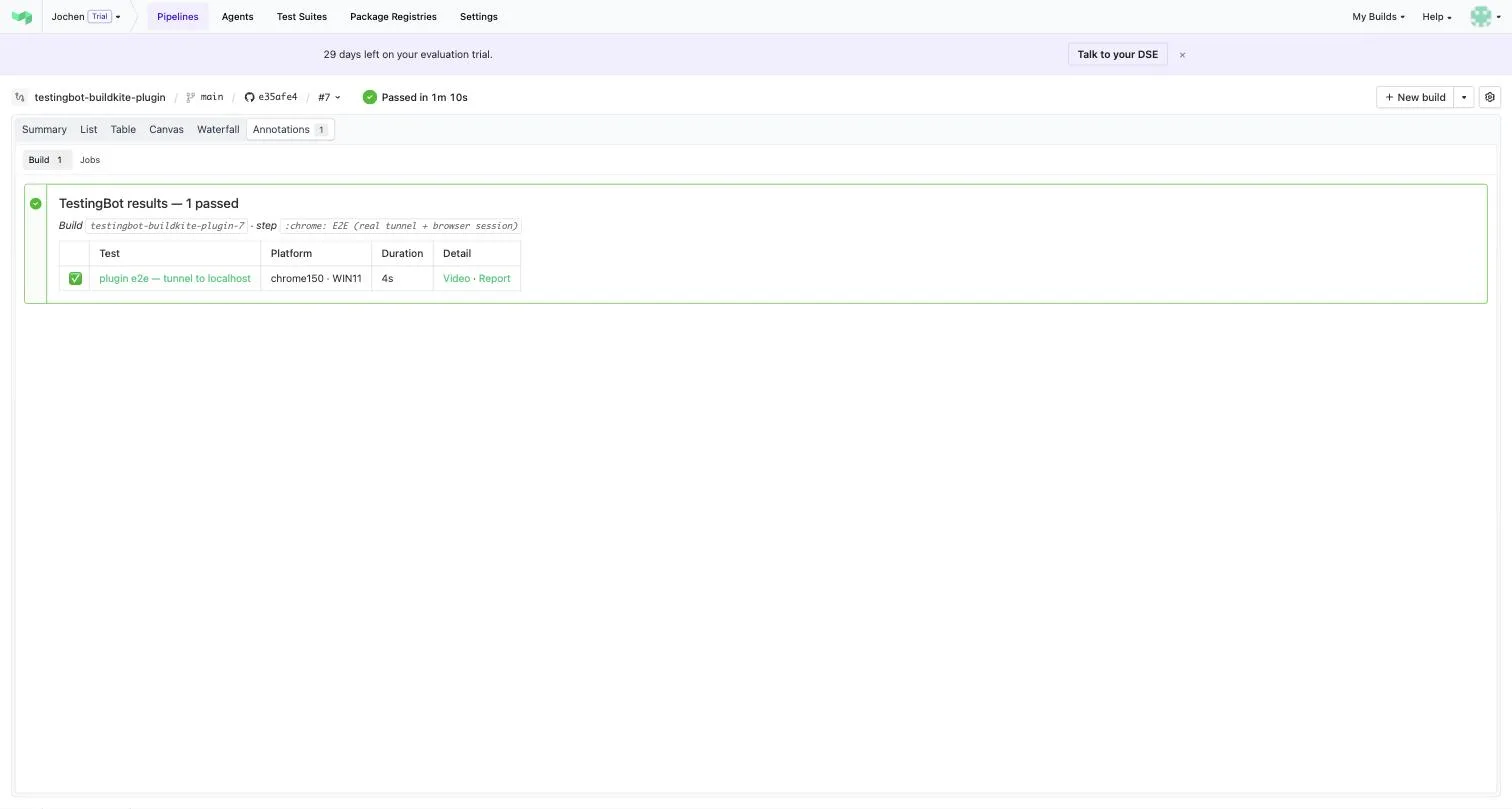The image size is (1512, 809).
Task: Click the chrome150 · WIN11 platform cell
Action: [316, 279]
